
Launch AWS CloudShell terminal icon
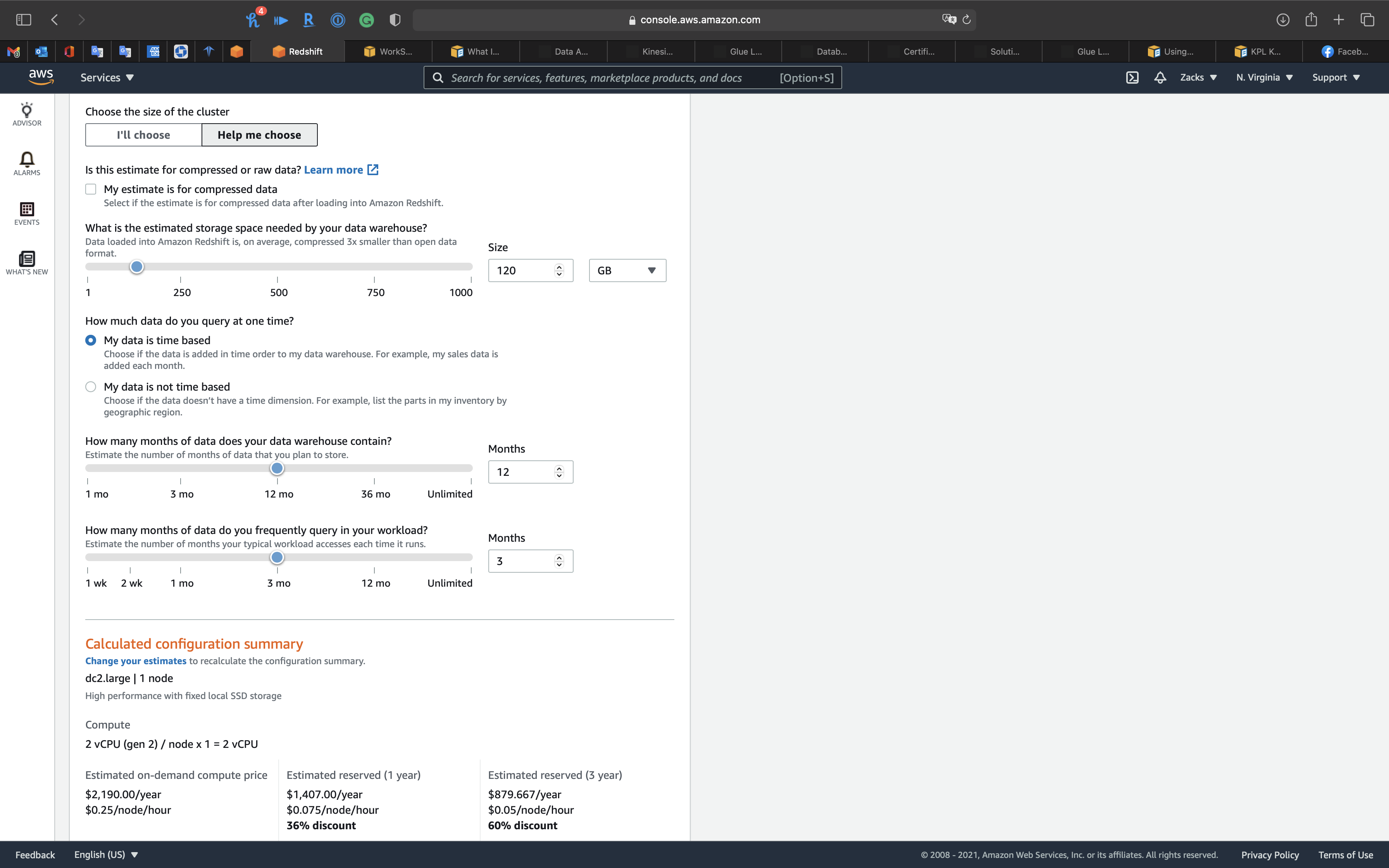[x=1132, y=77]
